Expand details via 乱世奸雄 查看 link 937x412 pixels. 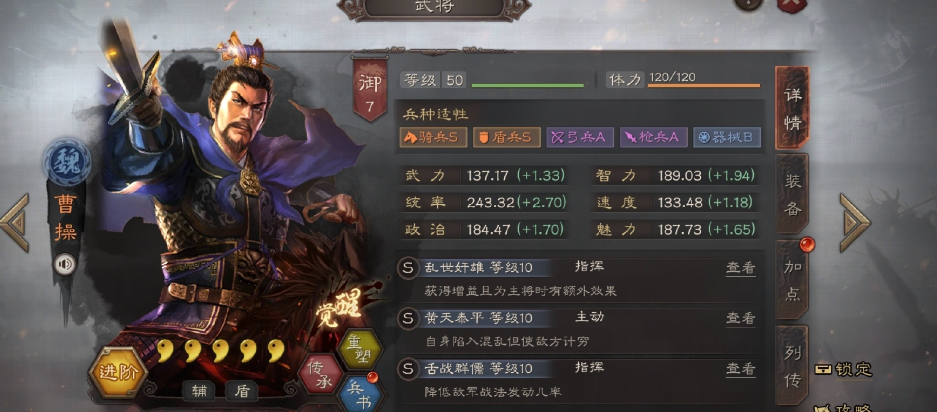point(740,268)
